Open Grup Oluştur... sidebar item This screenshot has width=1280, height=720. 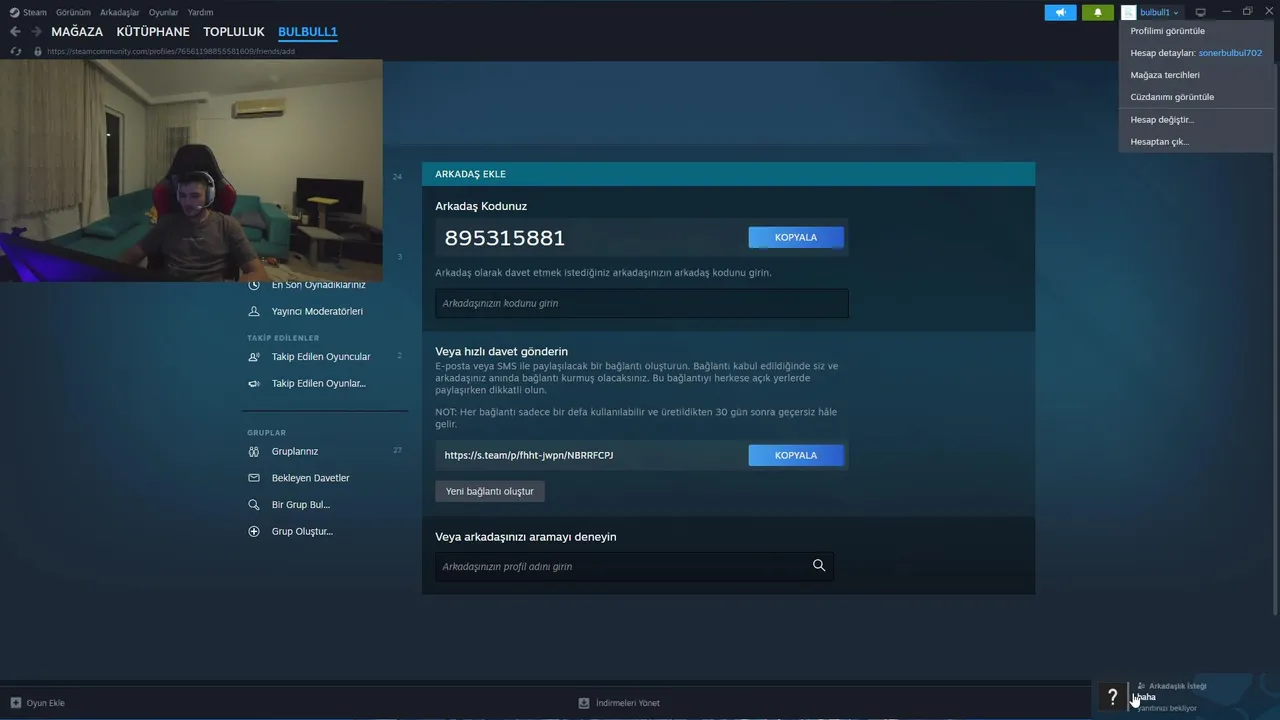tap(302, 532)
